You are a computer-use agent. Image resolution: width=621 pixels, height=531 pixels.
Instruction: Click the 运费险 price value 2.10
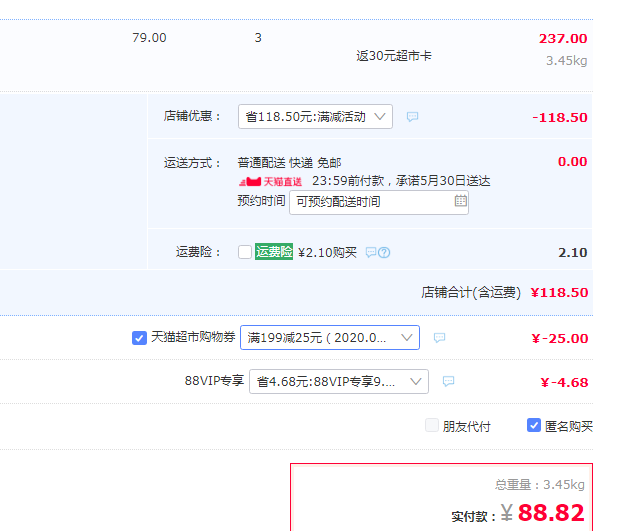pos(573,252)
